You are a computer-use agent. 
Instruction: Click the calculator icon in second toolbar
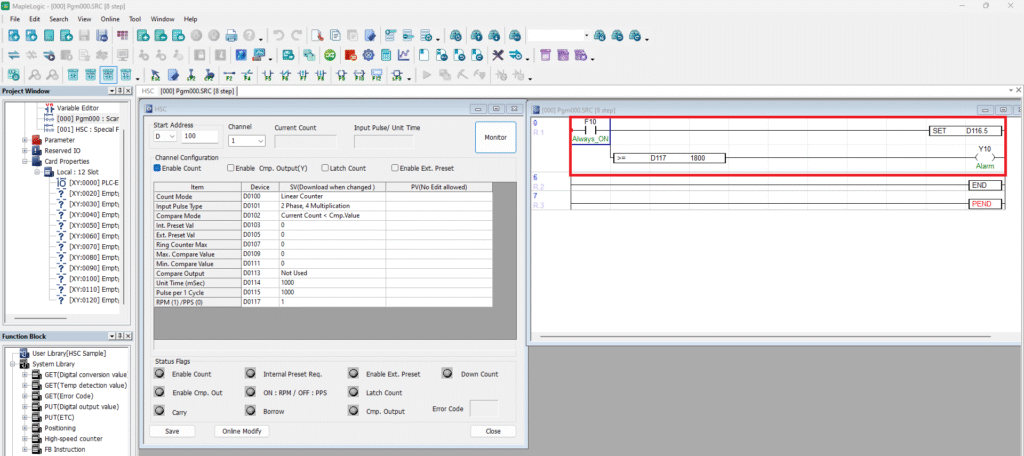point(386,55)
